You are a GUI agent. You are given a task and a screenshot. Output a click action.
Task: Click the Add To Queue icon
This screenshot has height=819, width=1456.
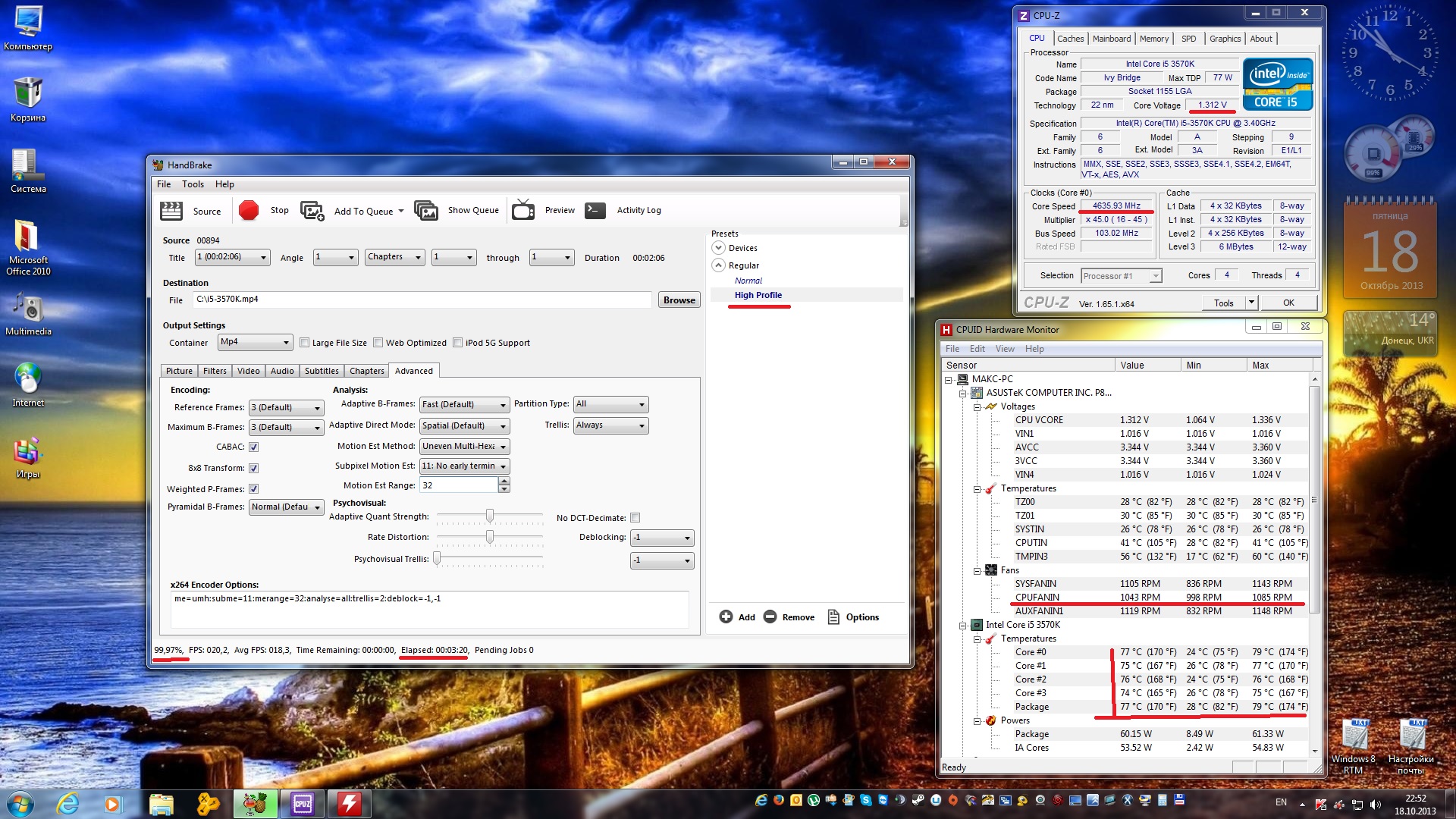tap(312, 210)
